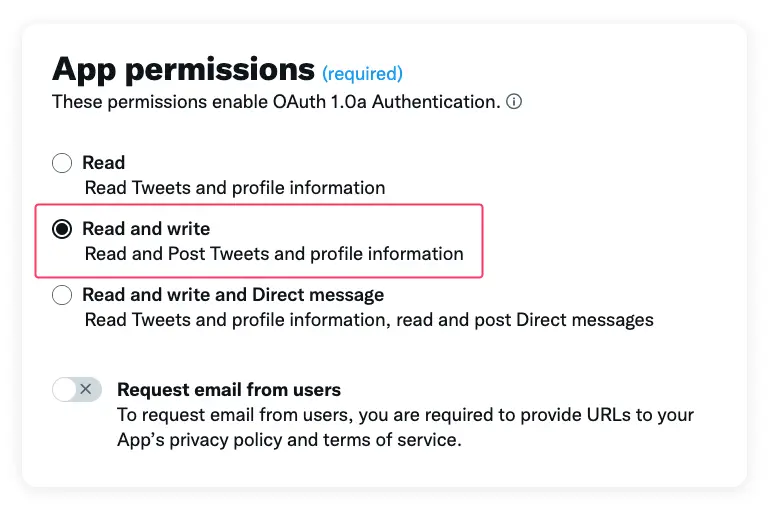777x512 pixels.
Task: Click empty space inside the red highlighted box
Action: pos(347,226)
